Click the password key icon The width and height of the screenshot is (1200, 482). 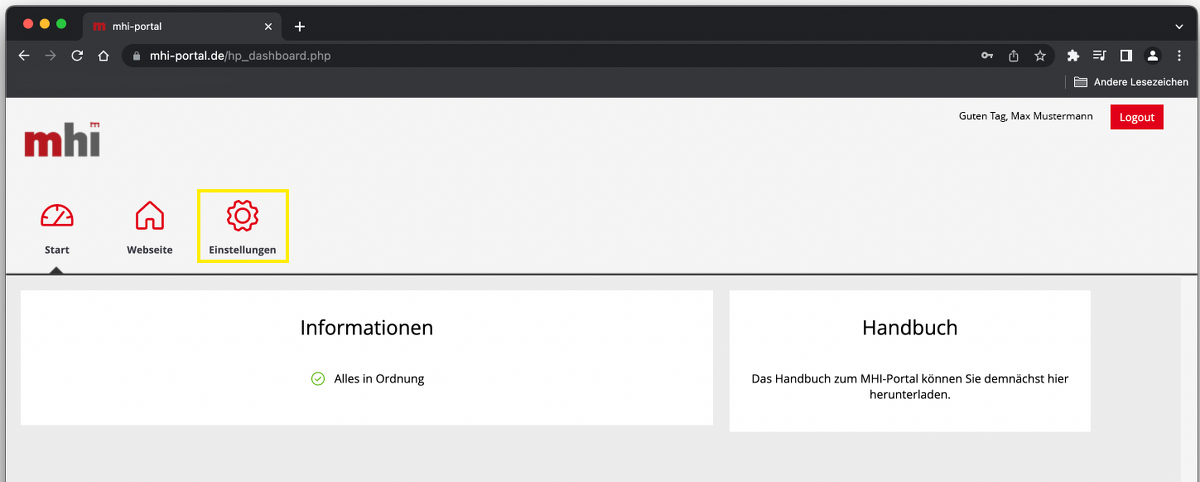click(987, 56)
